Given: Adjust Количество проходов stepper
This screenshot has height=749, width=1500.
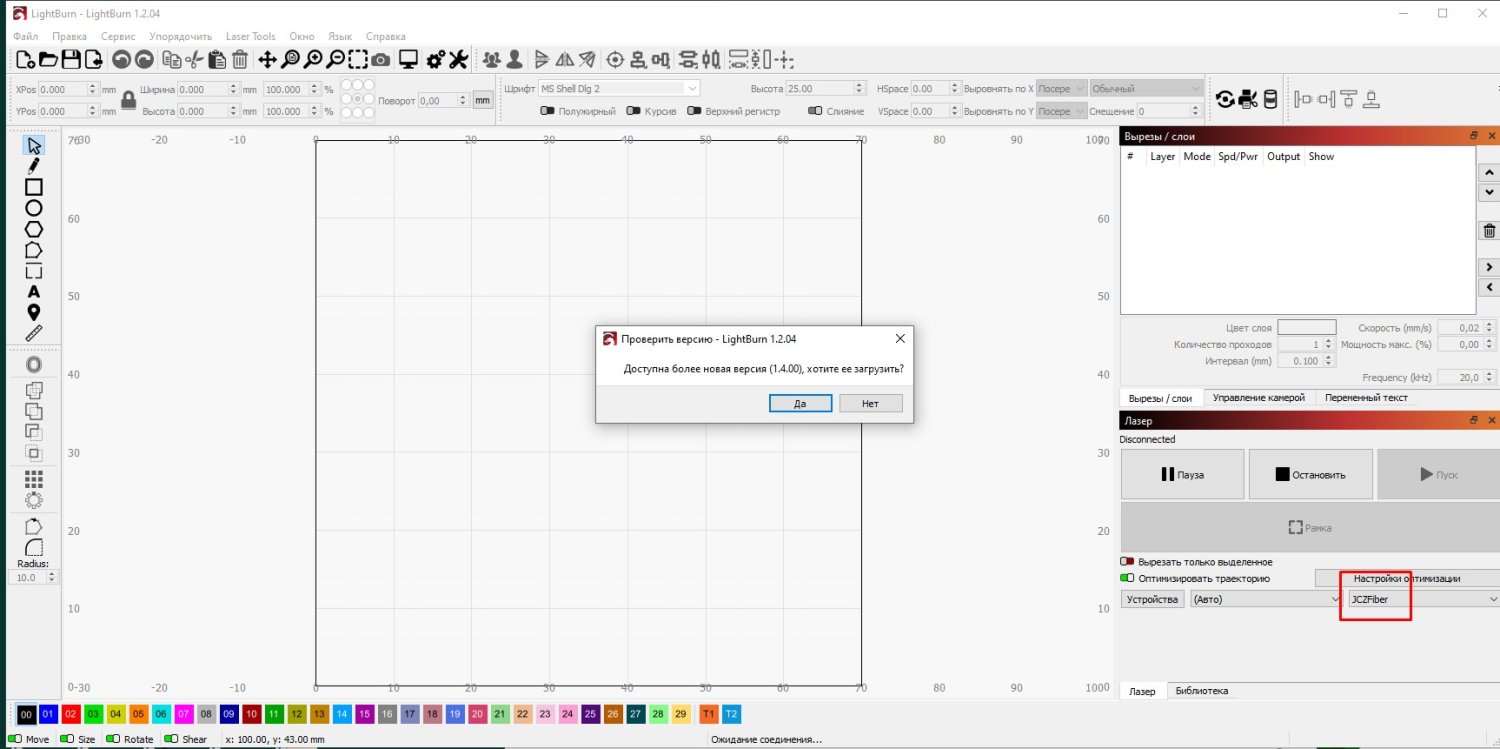Looking at the screenshot, I should tap(1328, 344).
